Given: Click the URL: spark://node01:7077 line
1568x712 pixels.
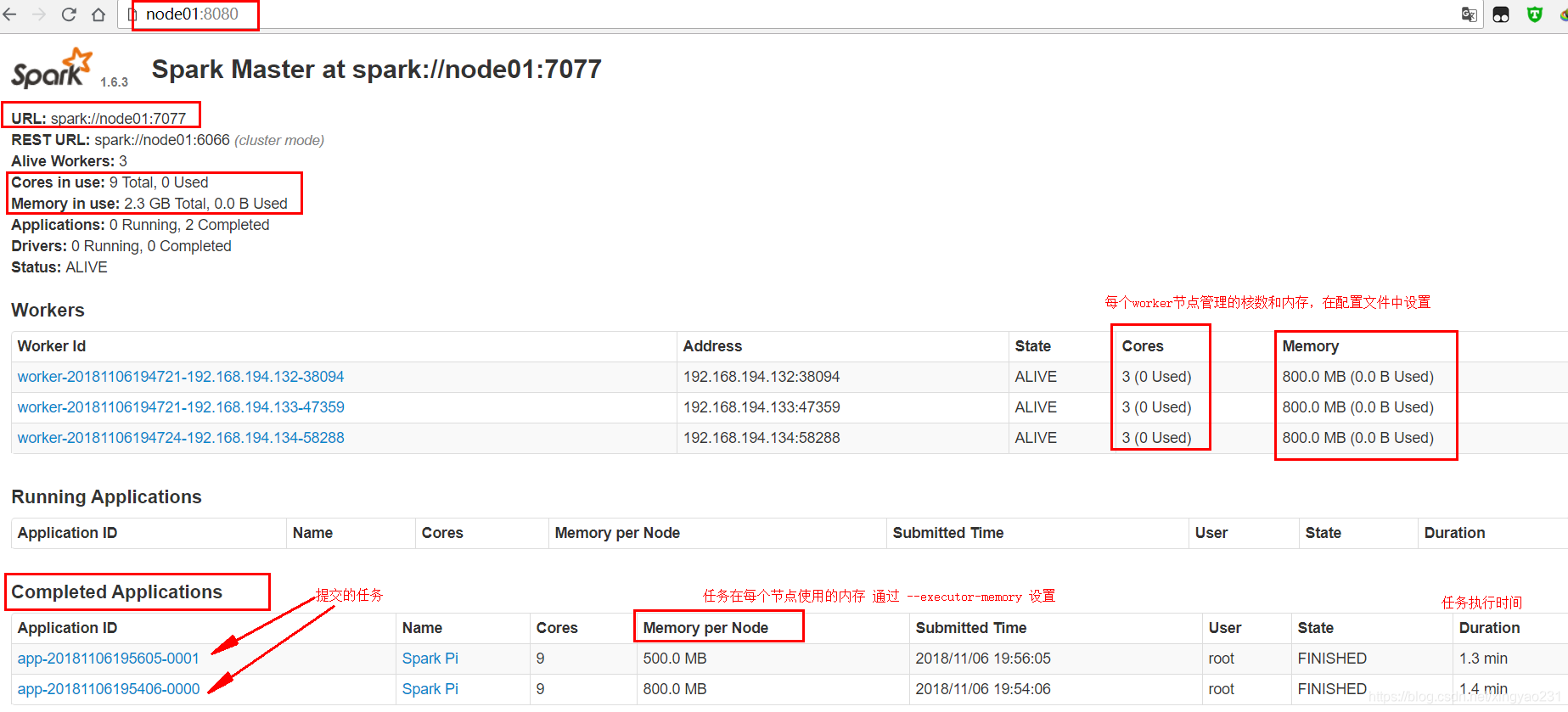Looking at the screenshot, I should click(x=98, y=119).
